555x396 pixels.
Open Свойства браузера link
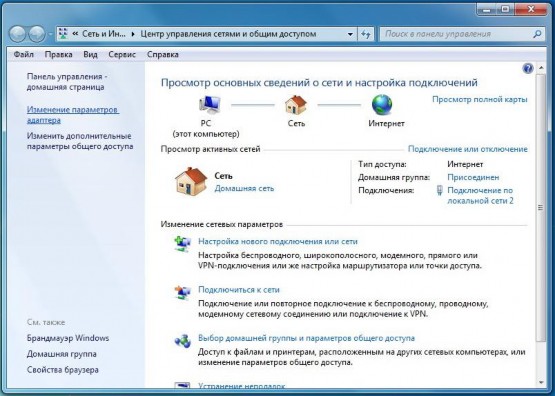tap(63, 370)
